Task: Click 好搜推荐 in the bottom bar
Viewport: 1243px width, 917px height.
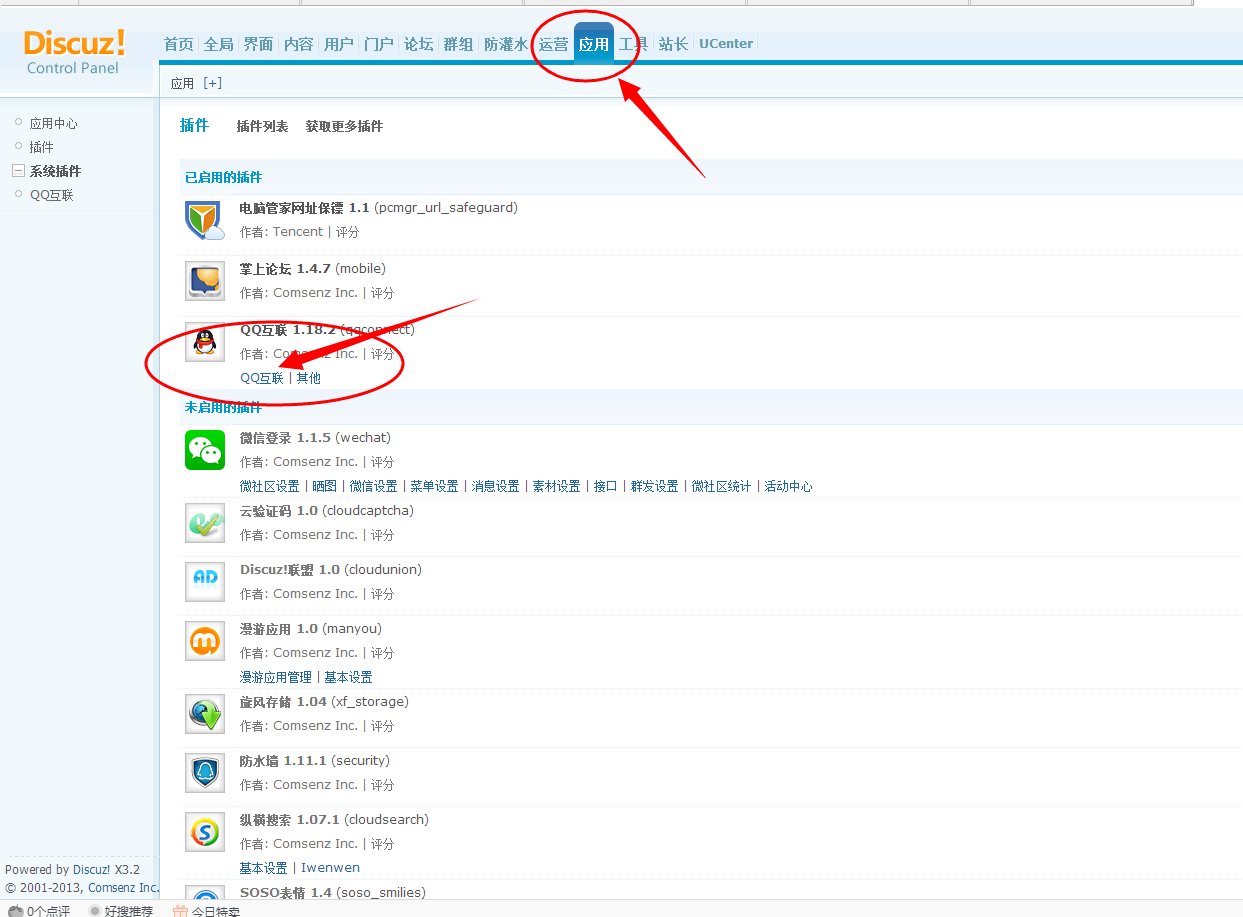Action: pyautogui.click(x=129, y=911)
